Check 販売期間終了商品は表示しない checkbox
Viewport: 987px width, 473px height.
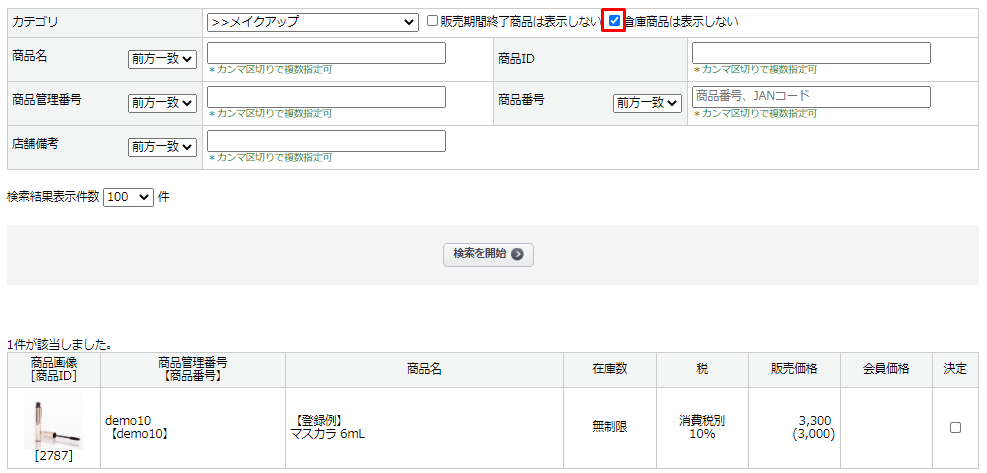(x=432, y=21)
